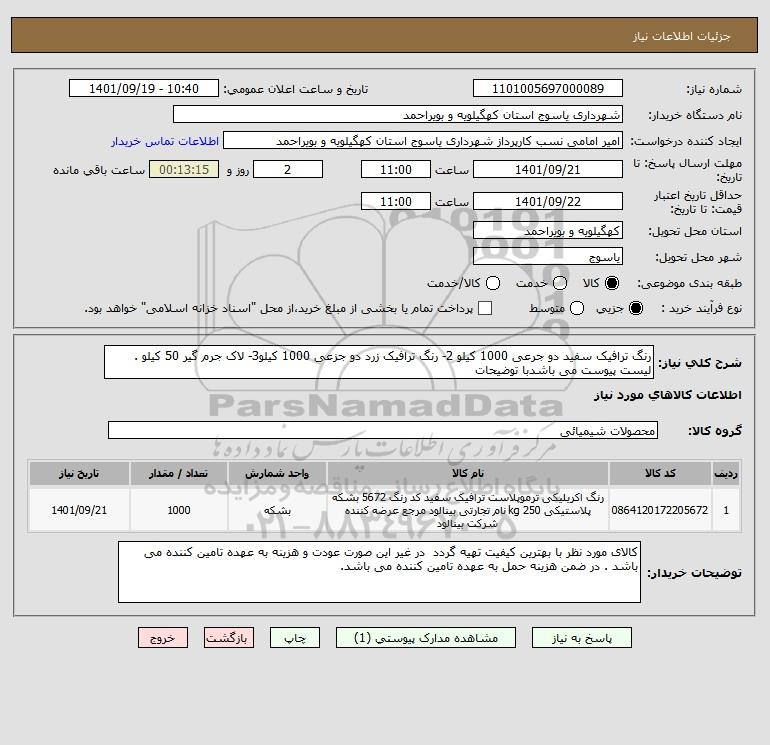Toggle the اسناد خزانه اسلامی payment checkbox
Image resolution: width=770 pixels, height=745 pixels.
tap(485, 308)
